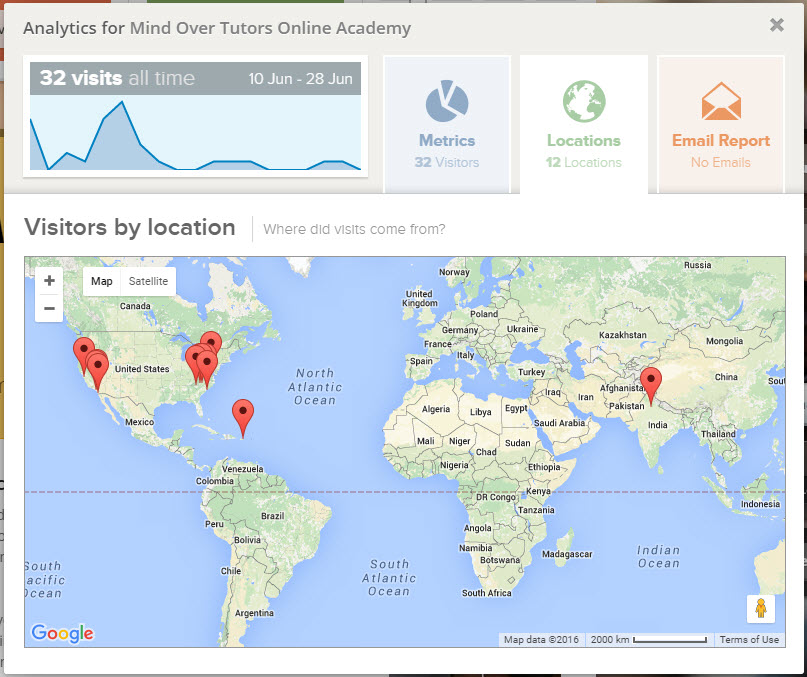
Task: Click the Brazil label on map
Action: pos(272,515)
